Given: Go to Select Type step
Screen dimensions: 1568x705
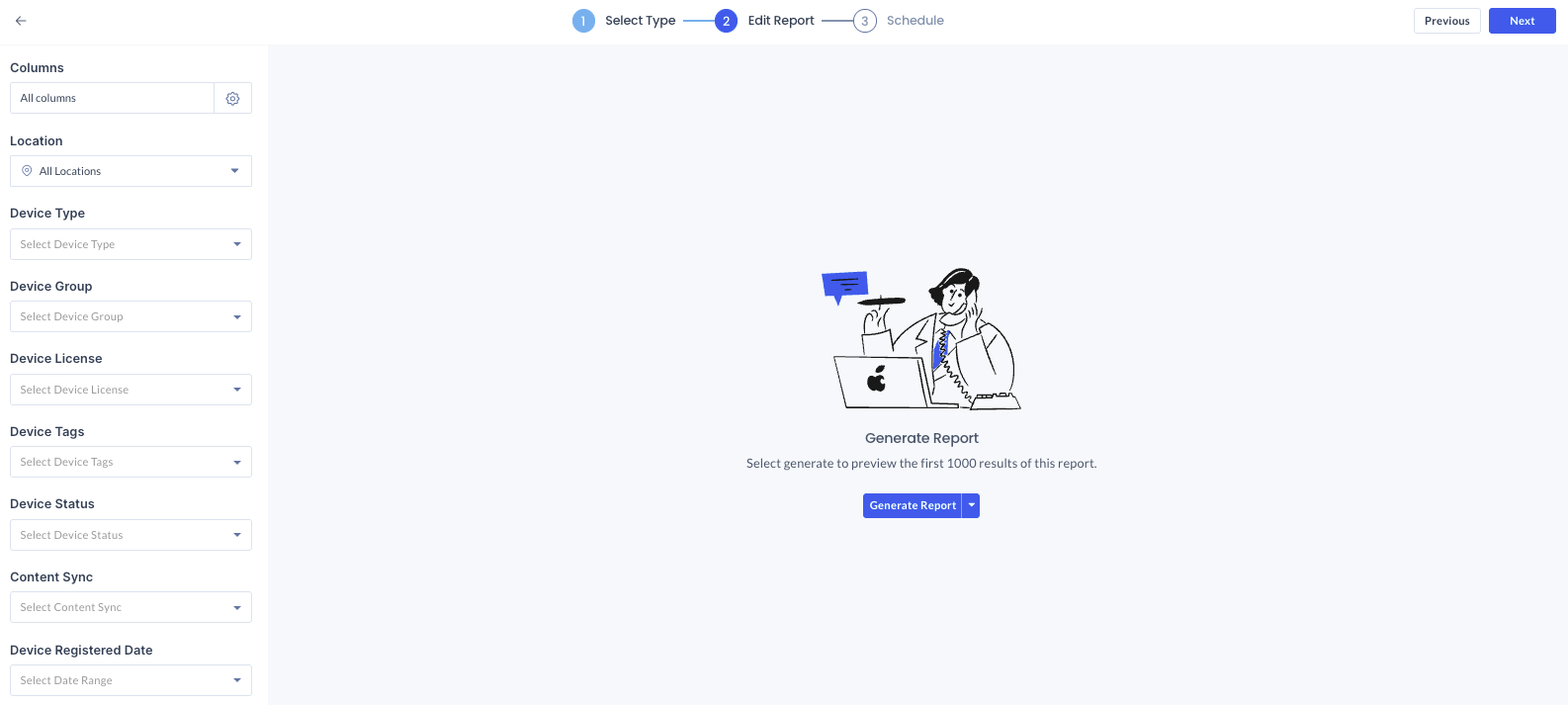Looking at the screenshot, I should tap(641, 21).
